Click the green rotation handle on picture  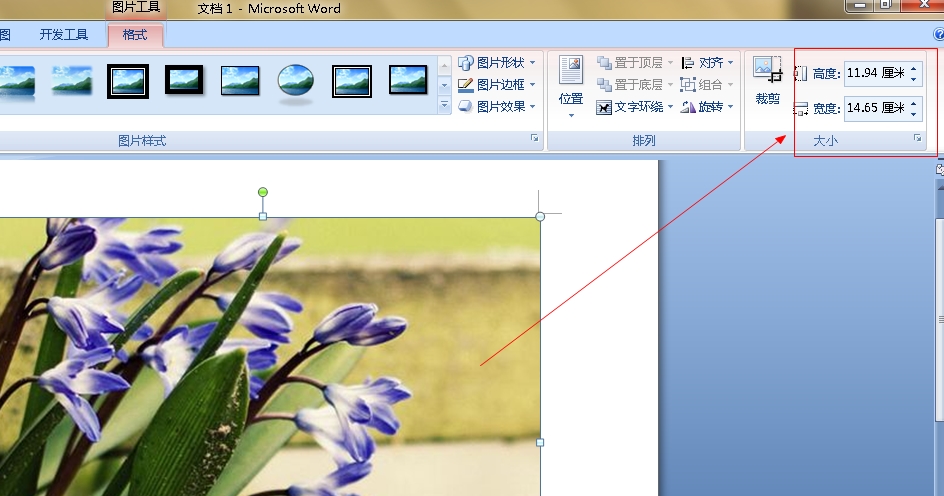262,192
